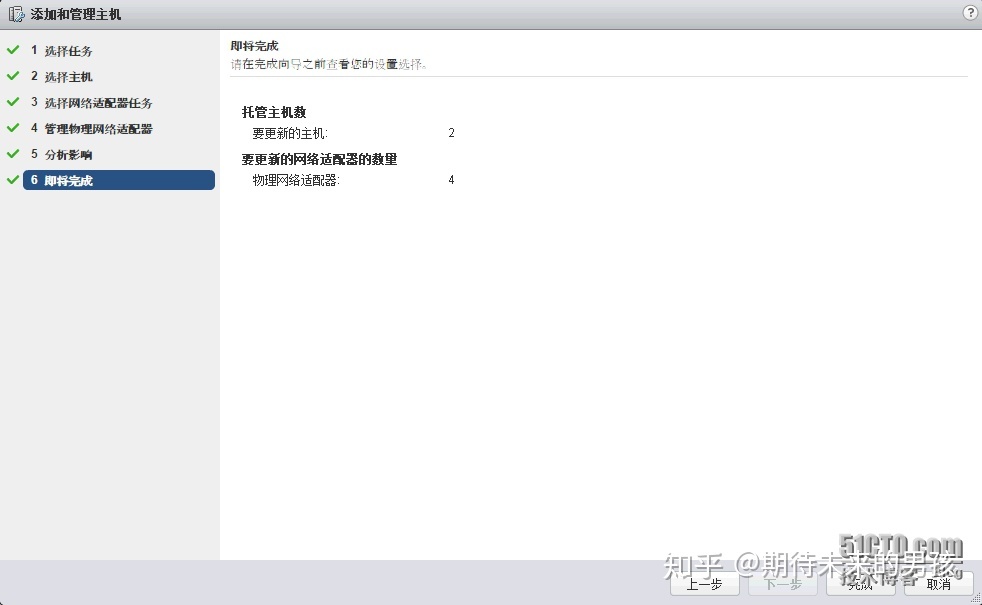Cancel the wizard with 取消
Screen dimensions: 982x605
pyautogui.click(x=939, y=584)
